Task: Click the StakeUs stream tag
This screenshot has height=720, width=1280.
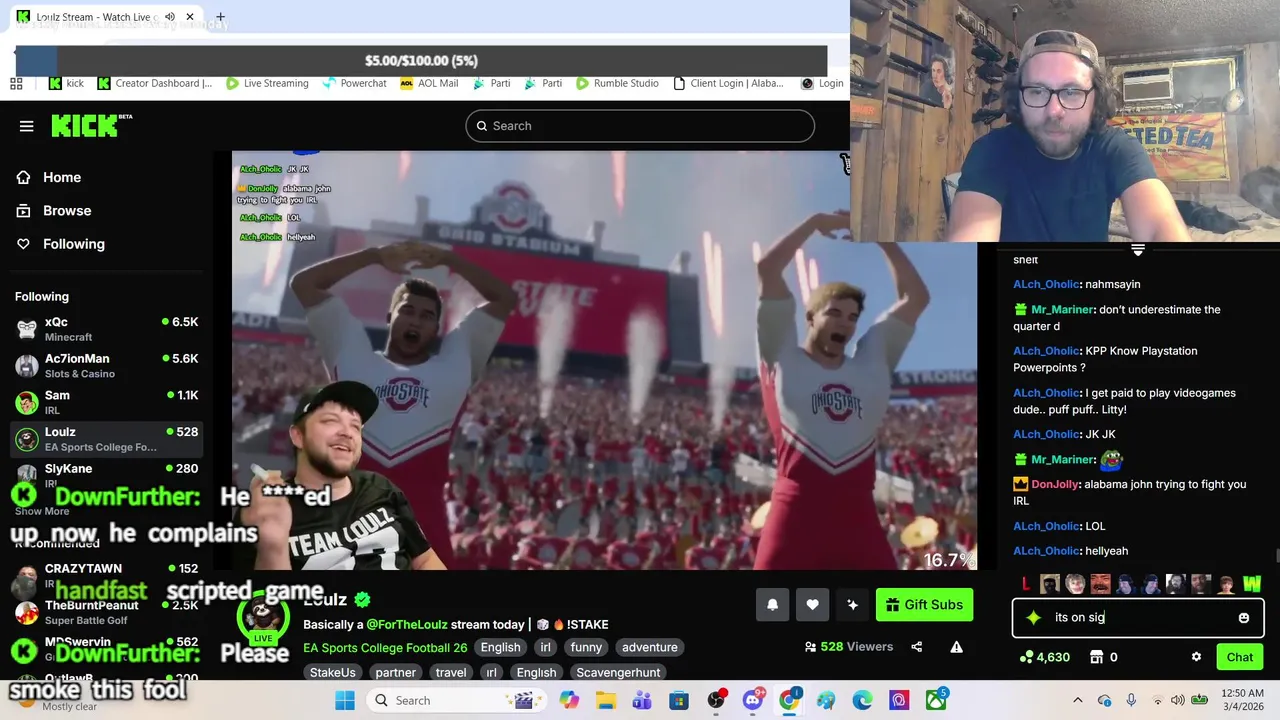Action: coord(333,673)
